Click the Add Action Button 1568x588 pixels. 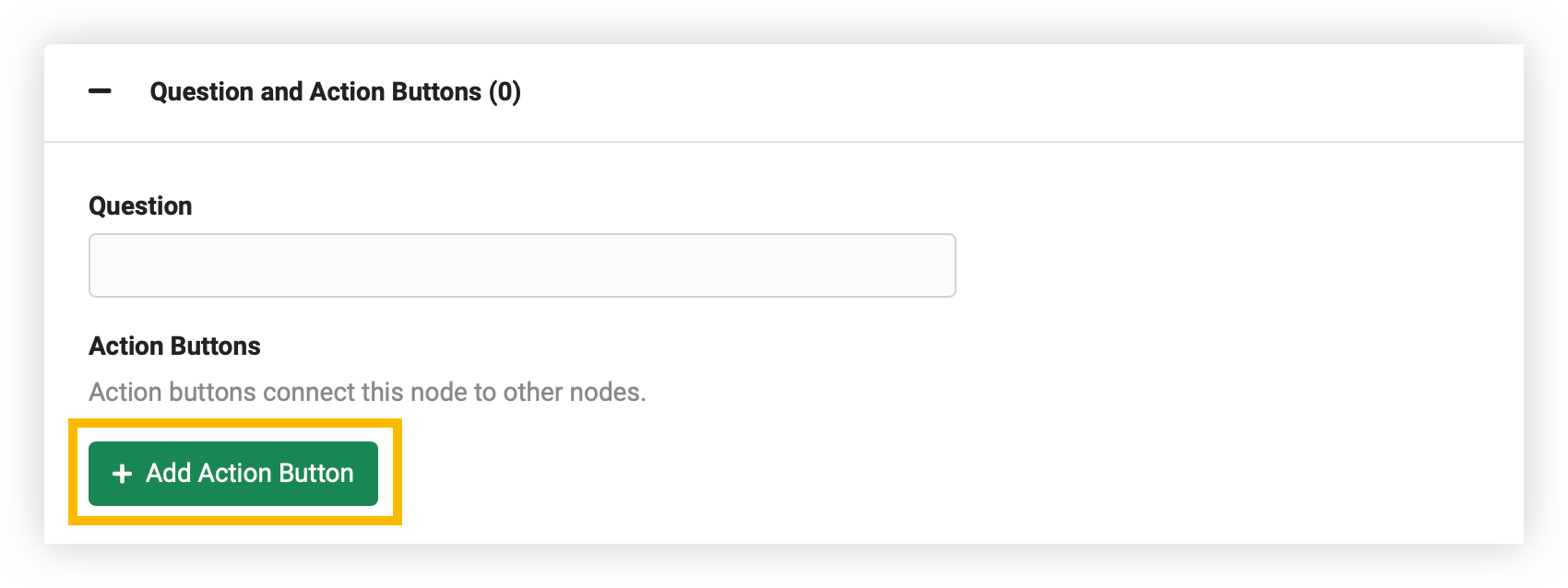tap(233, 474)
